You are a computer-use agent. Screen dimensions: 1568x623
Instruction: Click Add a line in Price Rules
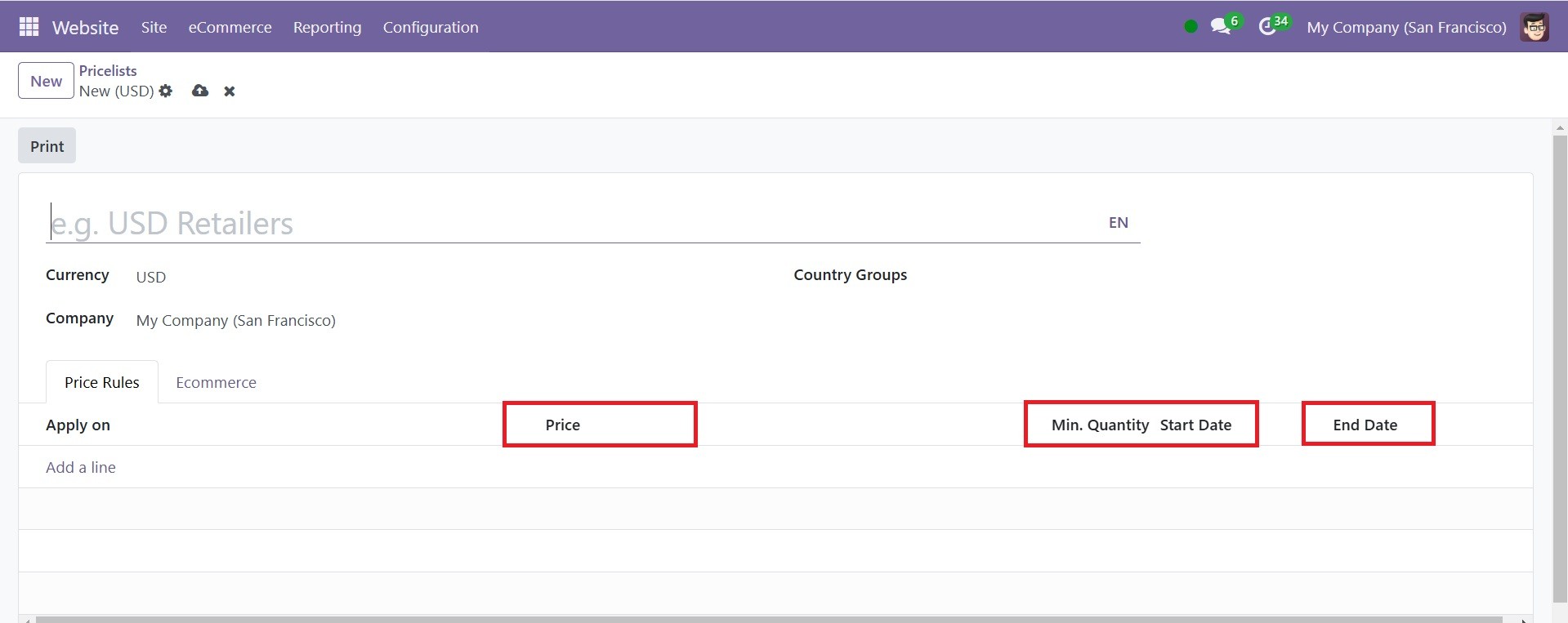click(x=81, y=467)
